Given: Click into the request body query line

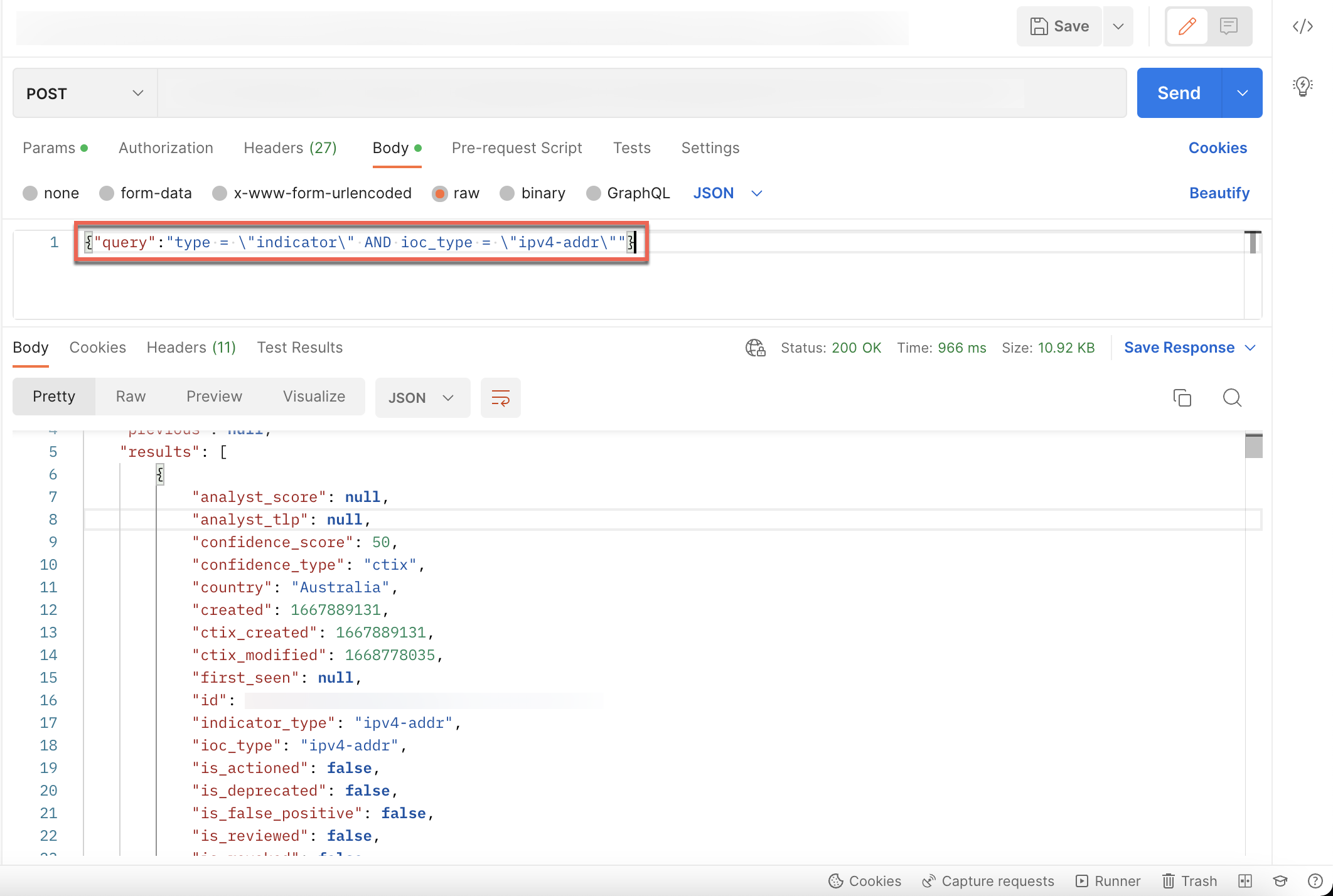Looking at the screenshot, I should 361,242.
